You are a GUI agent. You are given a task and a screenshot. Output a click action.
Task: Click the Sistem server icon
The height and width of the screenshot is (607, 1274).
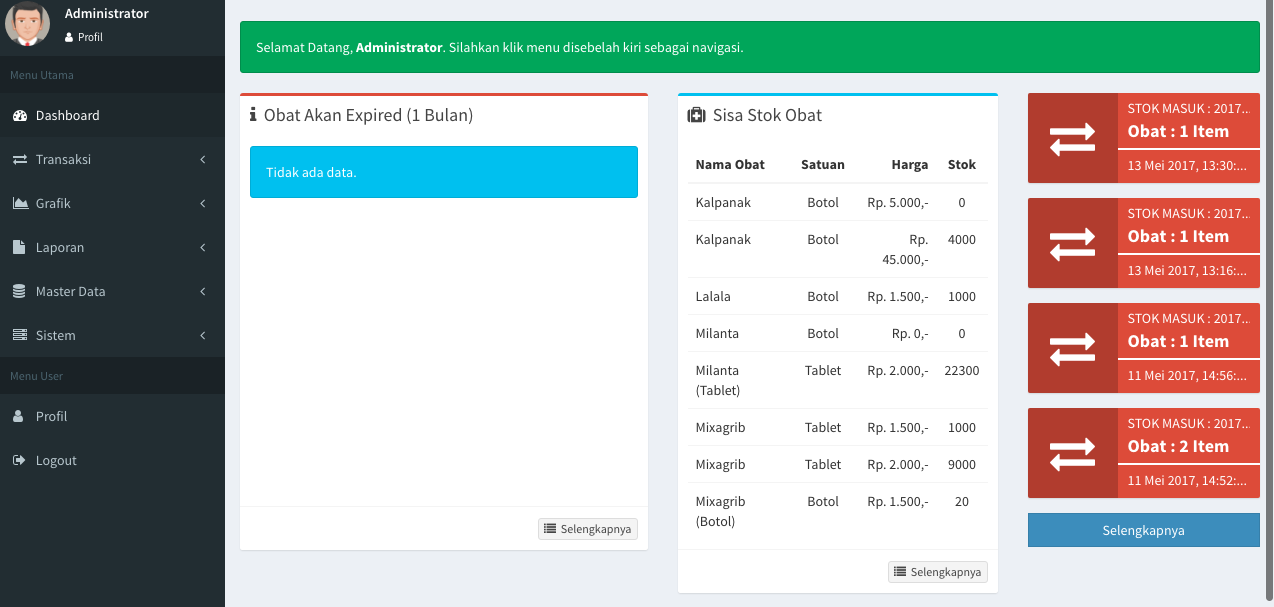pyautogui.click(x=19, y=336)
